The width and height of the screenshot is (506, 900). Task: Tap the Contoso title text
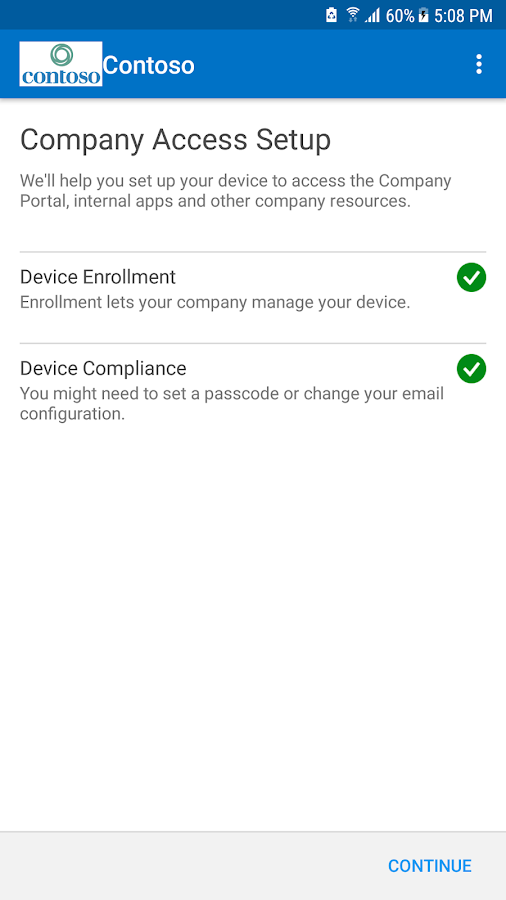click(x=149, y=65)
